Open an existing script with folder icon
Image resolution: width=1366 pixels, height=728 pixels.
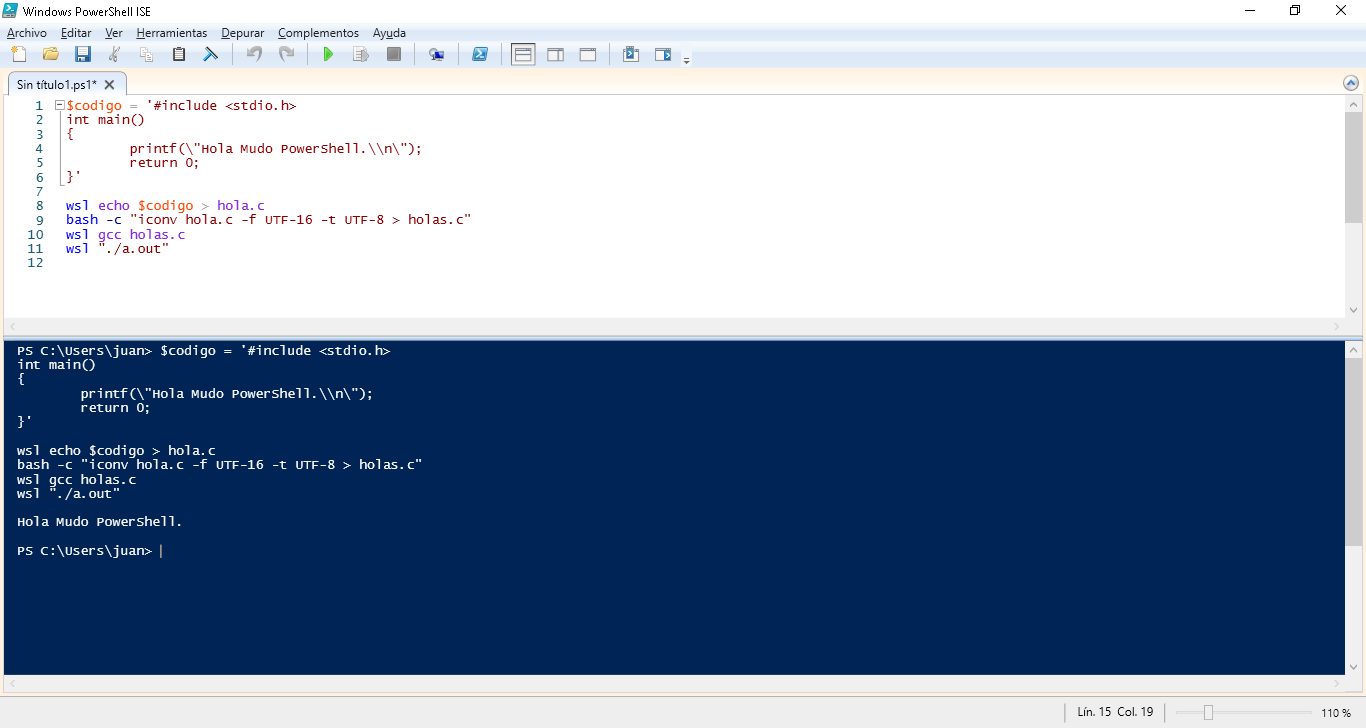click(50, 54)
